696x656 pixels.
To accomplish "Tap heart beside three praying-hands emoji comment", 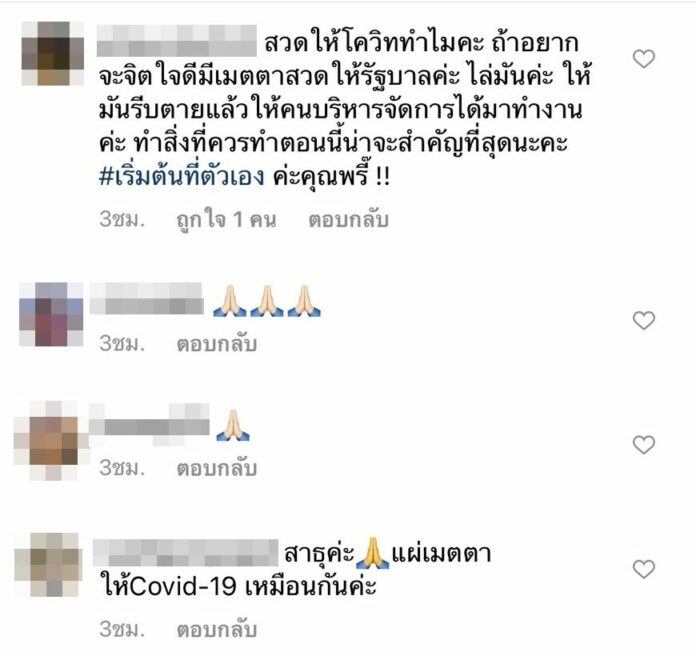I will coord(644,320).
